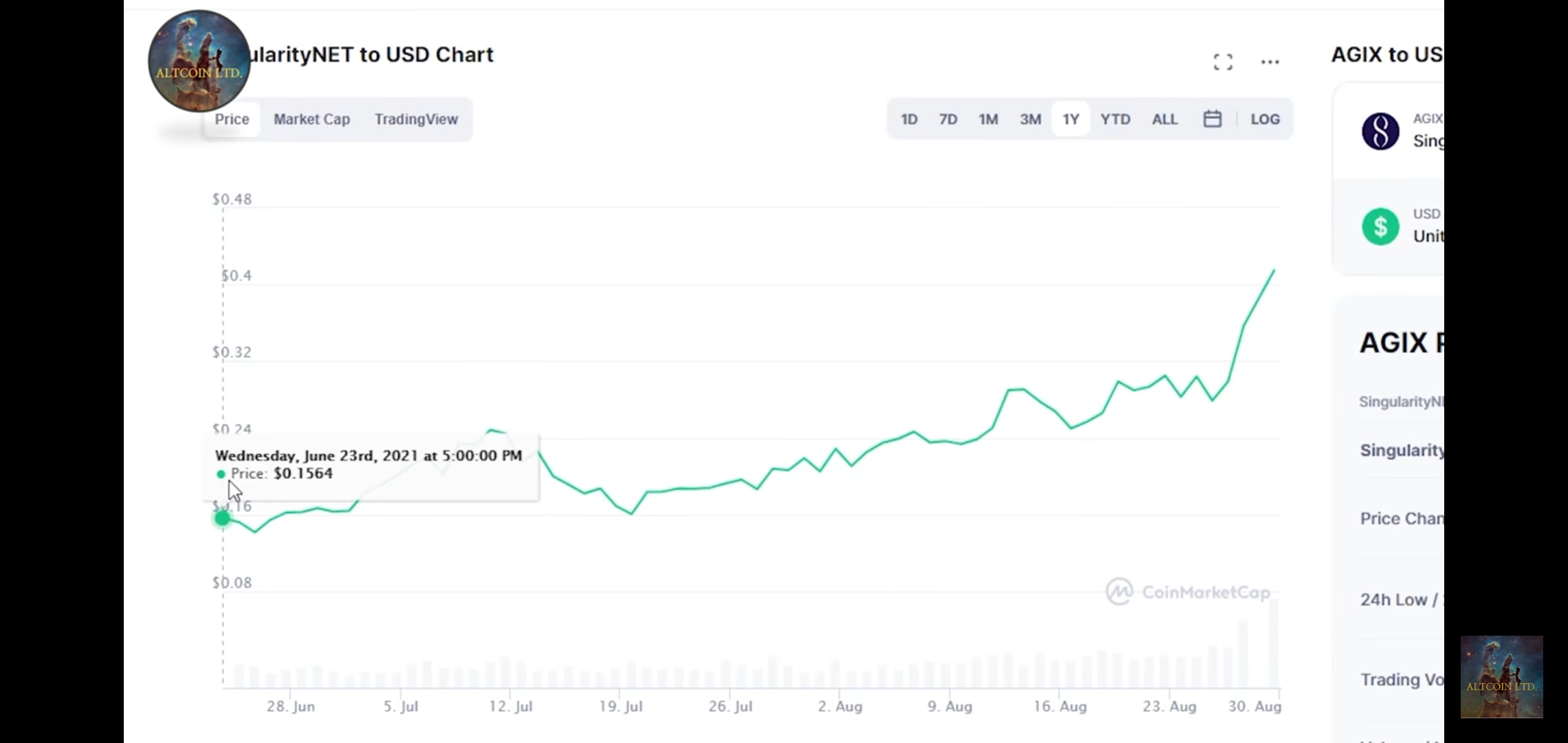Open the TradingView chart tab
This screenshot has width=1568, height=743.
(416, 119)
